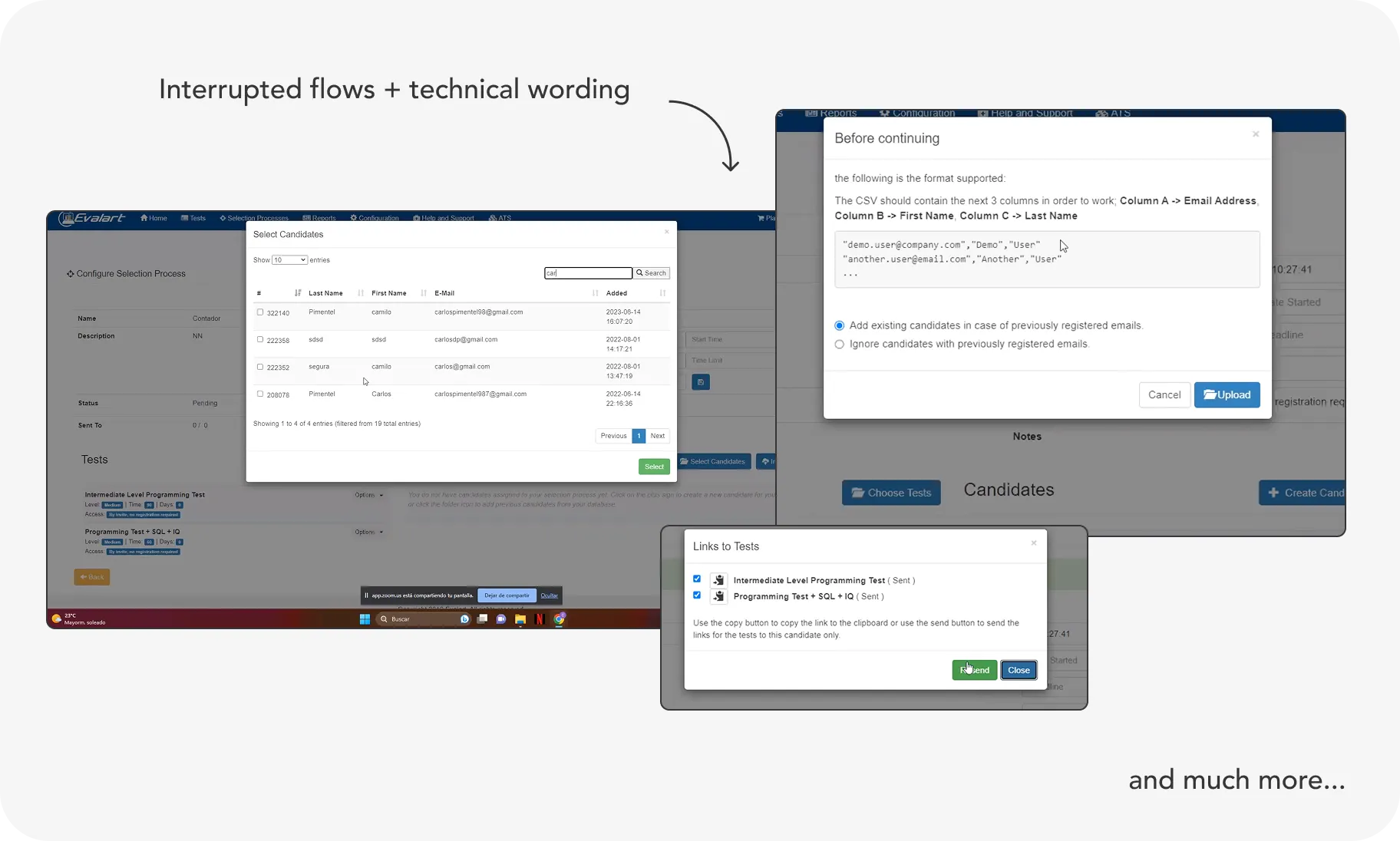Viewport: 1400px width, 841px height.
Task: Click the blue Close button in Links to Tests
Action: click(x=1019, y=670)
